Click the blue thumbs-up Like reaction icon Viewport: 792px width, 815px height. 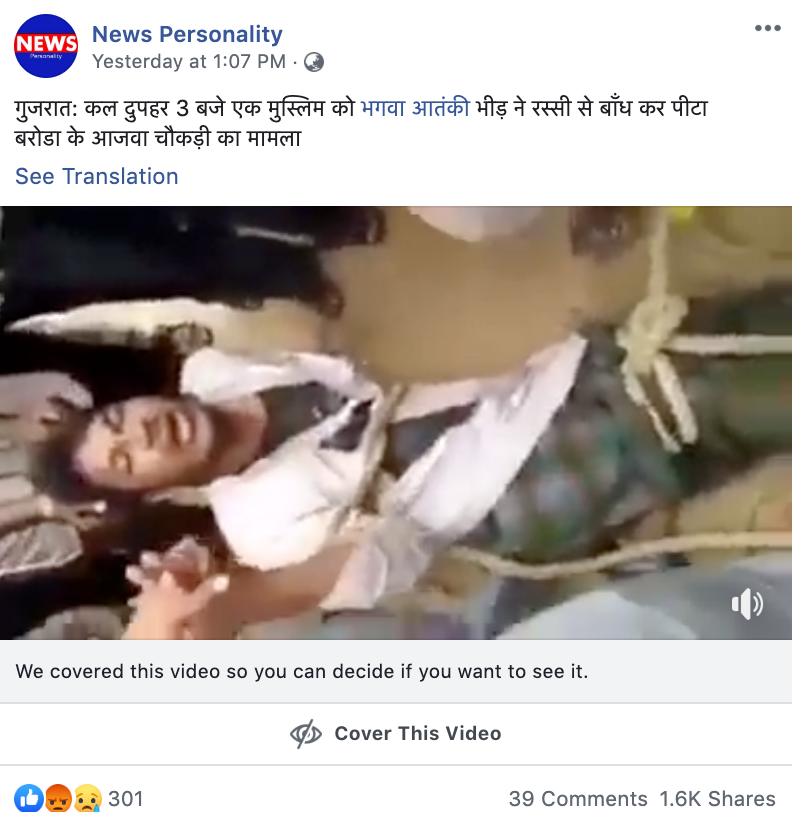(x=29, y=798)
